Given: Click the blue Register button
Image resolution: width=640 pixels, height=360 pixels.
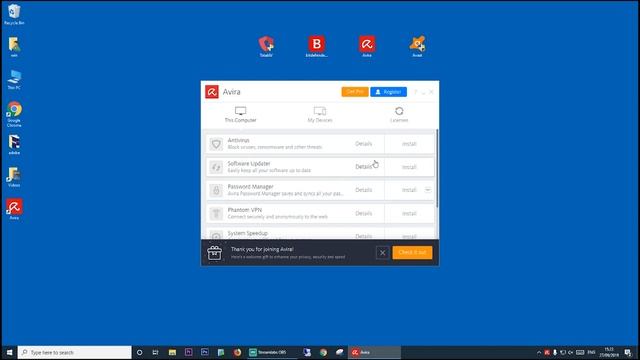Looking at the screenshot, I should [388, 92].
